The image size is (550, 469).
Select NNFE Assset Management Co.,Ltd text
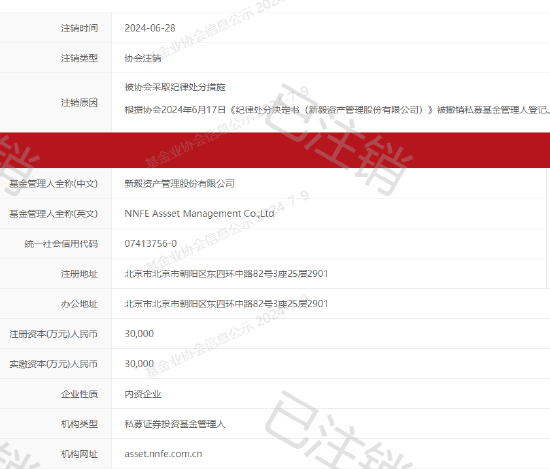point(199,214)
